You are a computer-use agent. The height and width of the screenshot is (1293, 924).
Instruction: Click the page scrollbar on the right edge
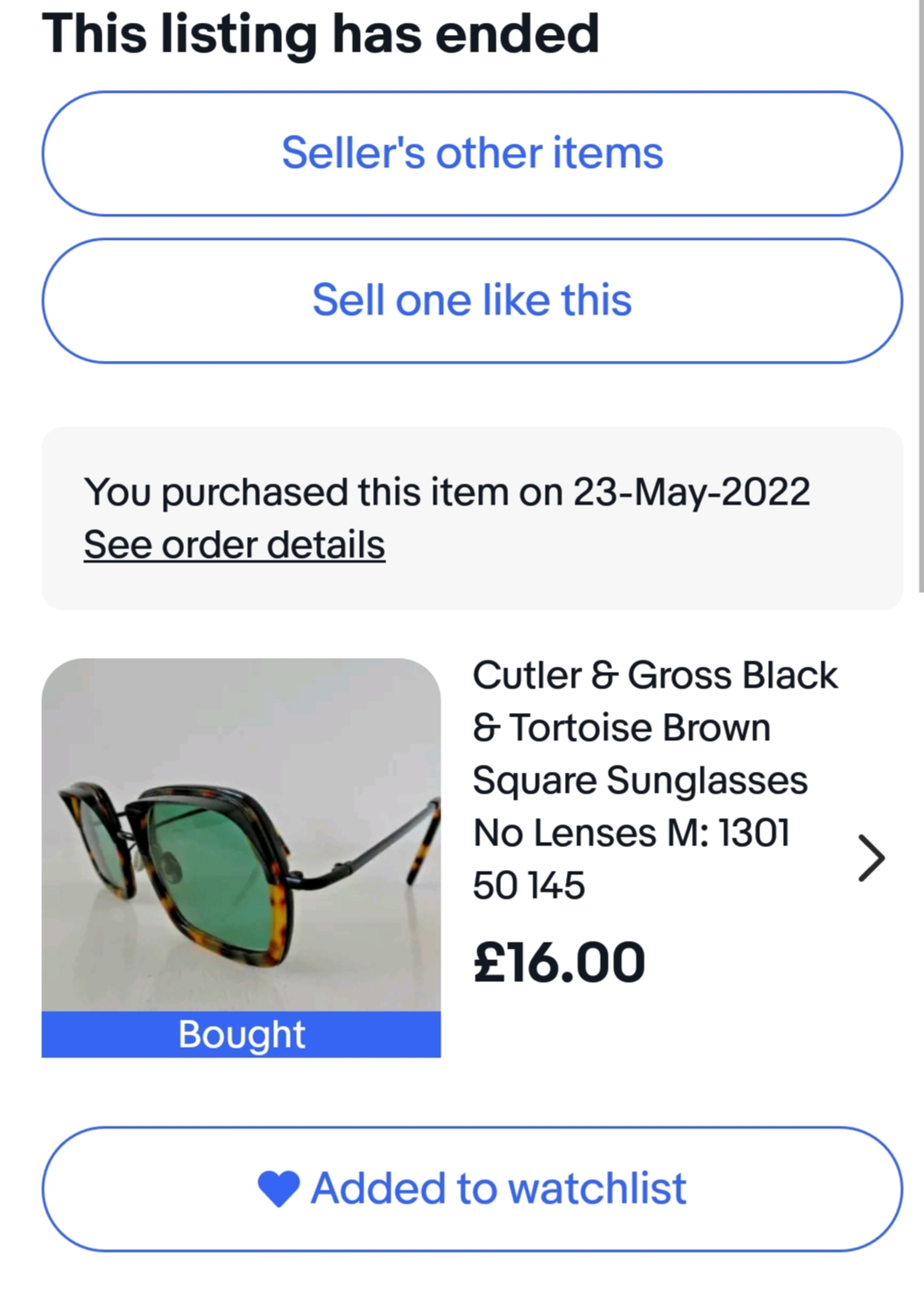coord(920,296)
